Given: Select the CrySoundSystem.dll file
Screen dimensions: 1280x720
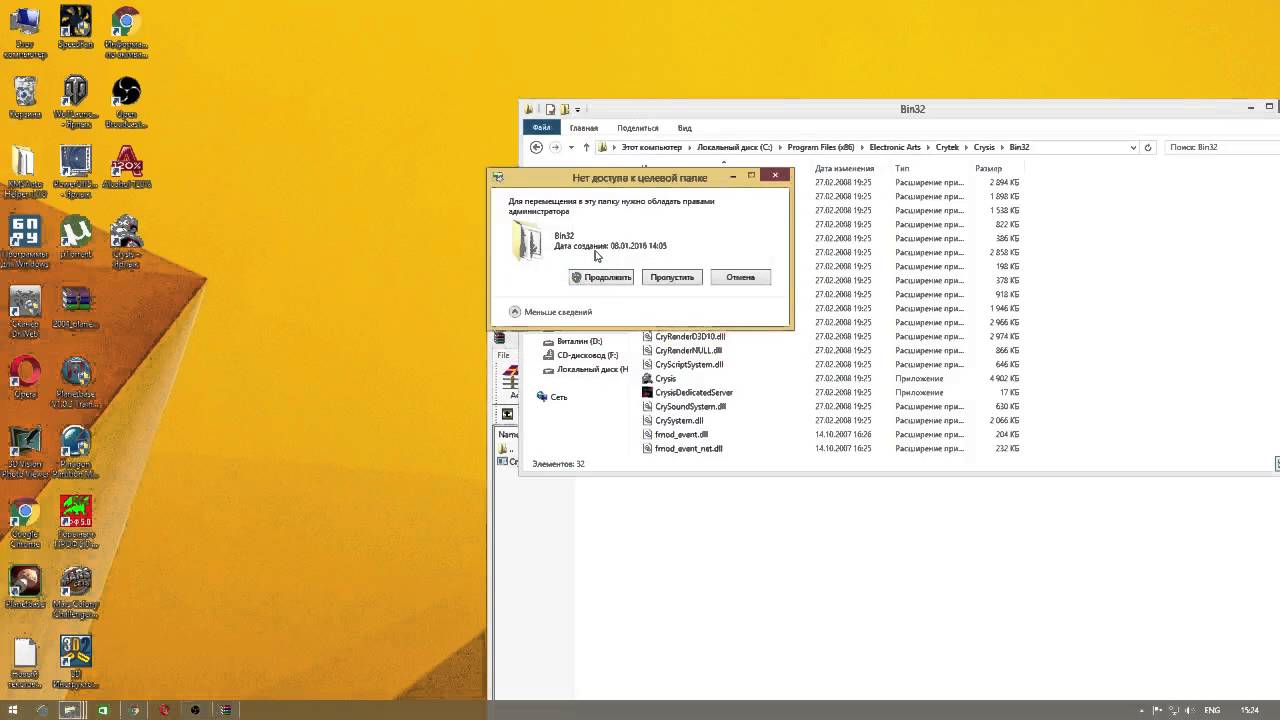Looking at the screenshot, I should [690, 407].
